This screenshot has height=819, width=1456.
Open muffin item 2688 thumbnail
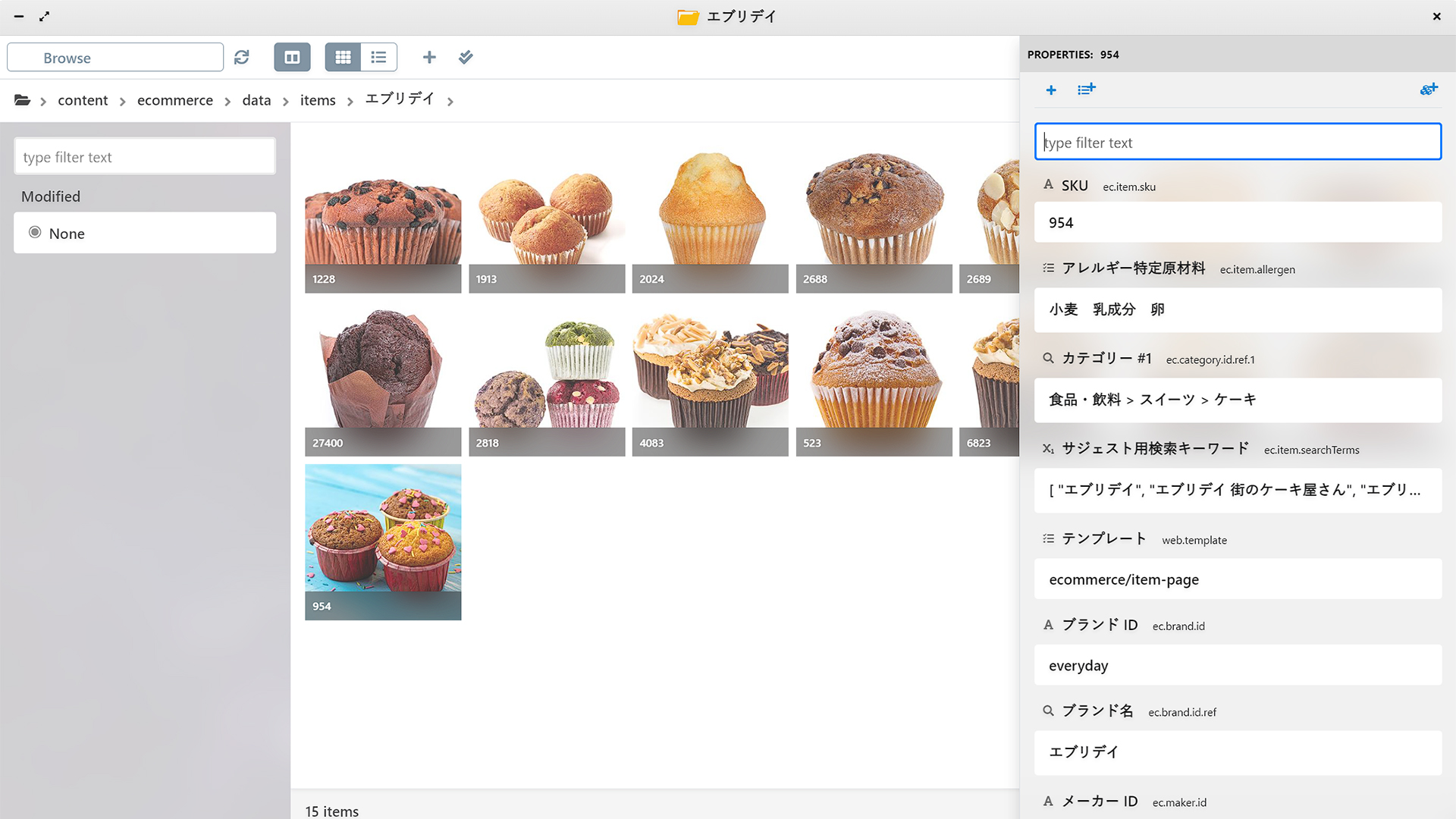point(874,215)
